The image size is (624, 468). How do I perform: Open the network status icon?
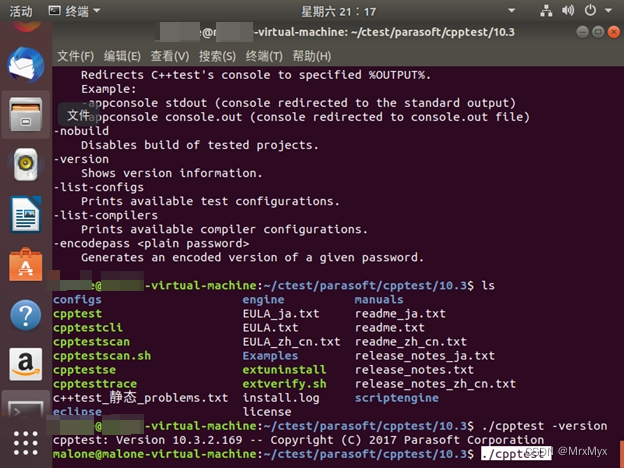click(x=546, y=11)
